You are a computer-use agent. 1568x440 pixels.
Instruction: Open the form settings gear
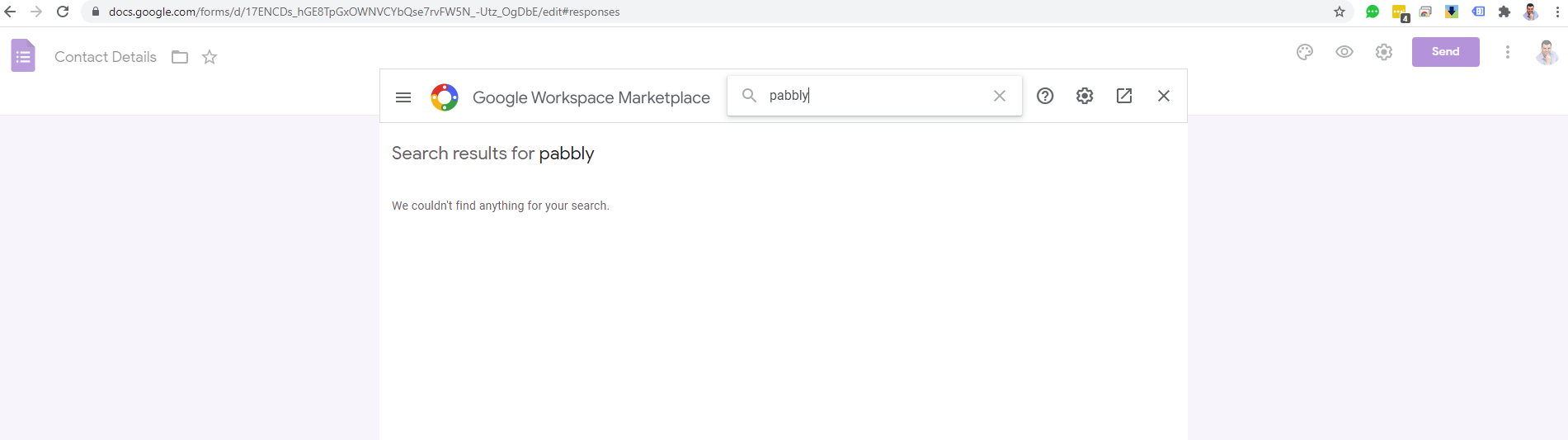pyautogui.click(x=1384, y=52)
